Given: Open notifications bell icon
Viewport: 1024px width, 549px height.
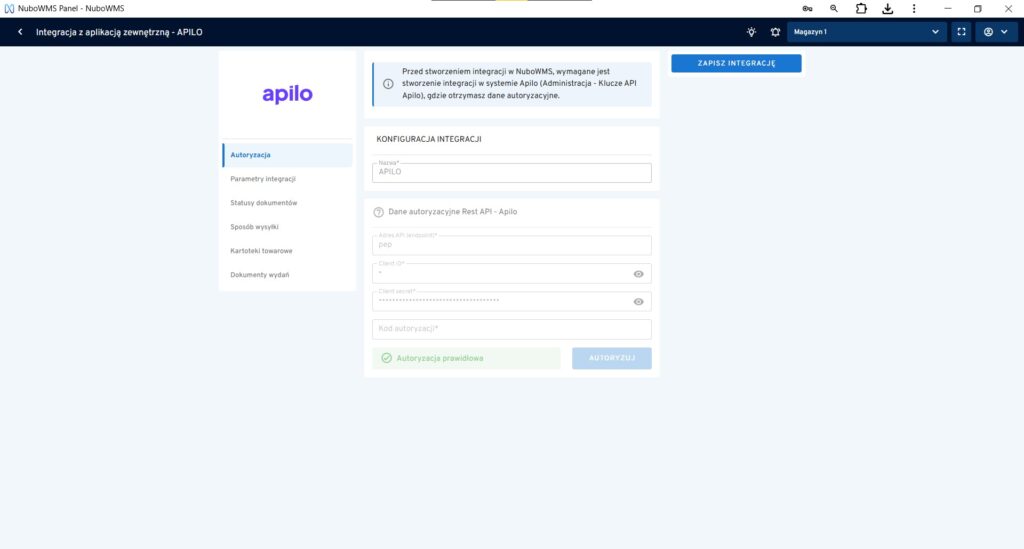Looking at the screenshot, I should coord(774,32).
